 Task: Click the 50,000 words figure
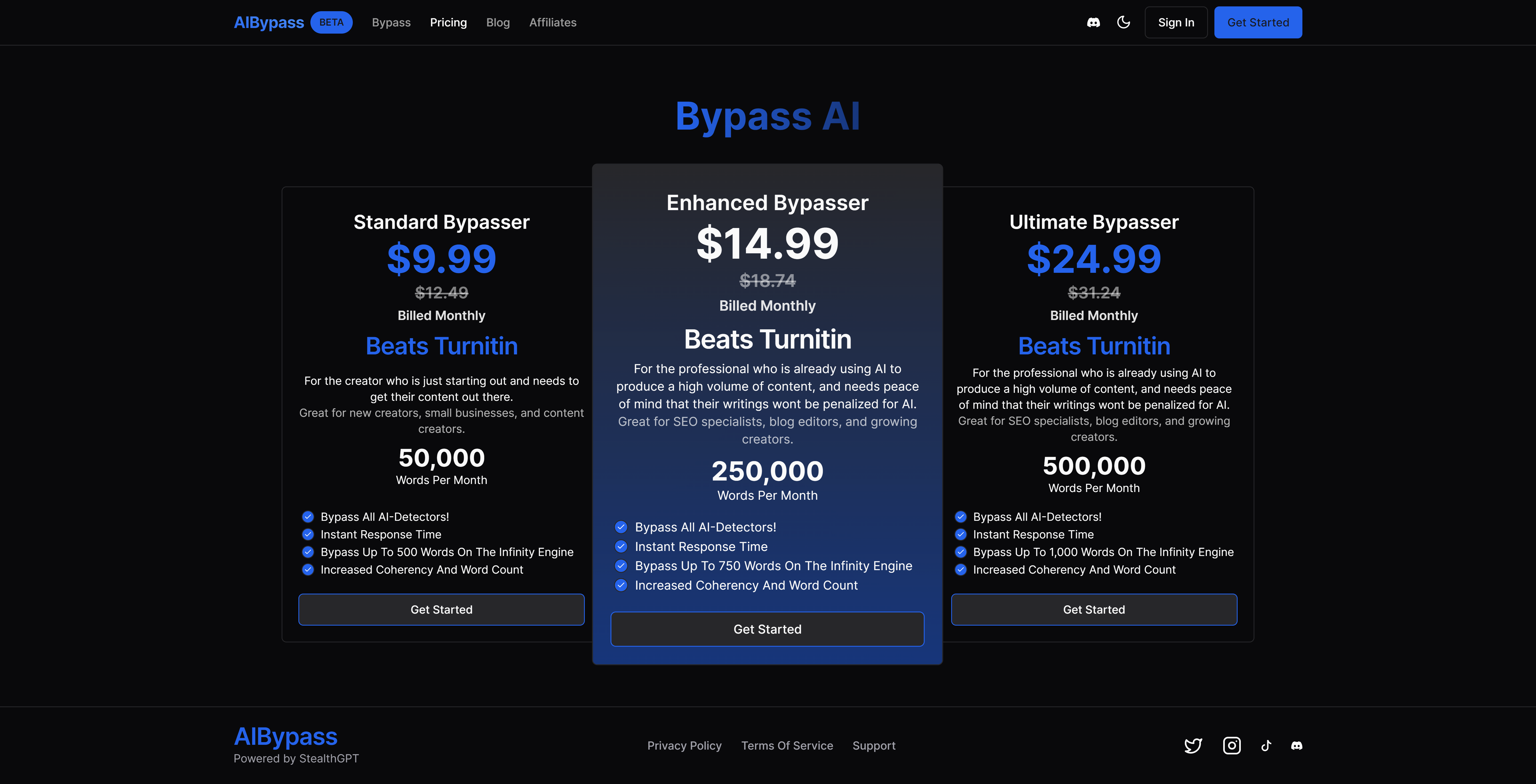click(441, 458)
